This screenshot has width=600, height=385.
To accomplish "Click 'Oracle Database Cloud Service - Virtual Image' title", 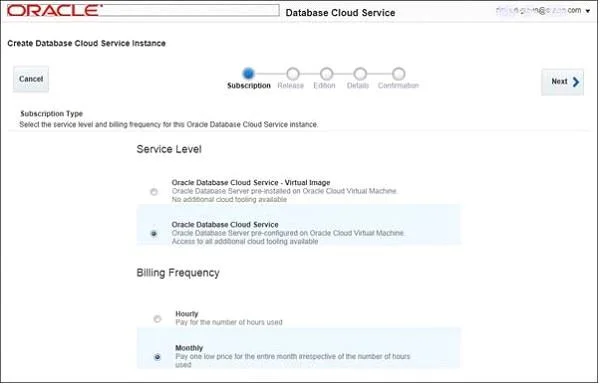I will (x=251, y=183).
